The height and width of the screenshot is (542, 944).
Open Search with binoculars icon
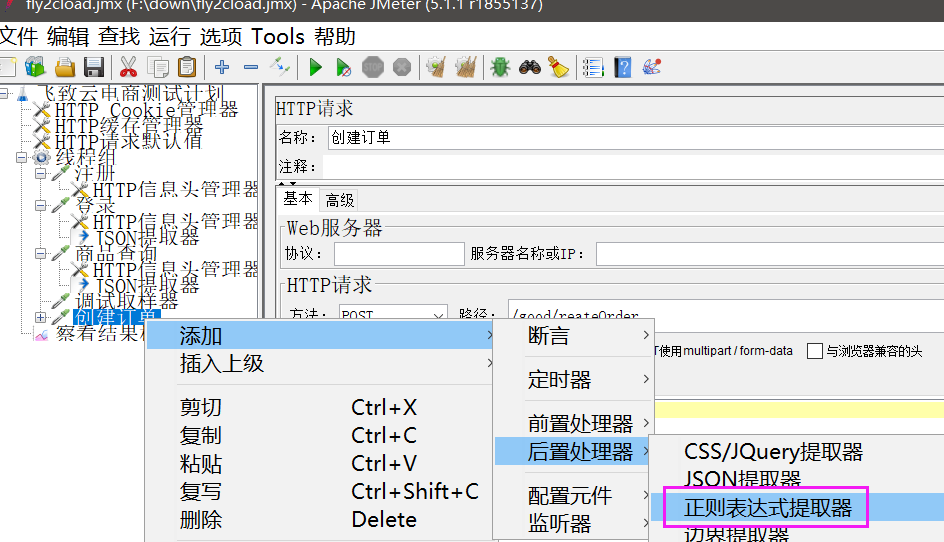tap(530, 67)
